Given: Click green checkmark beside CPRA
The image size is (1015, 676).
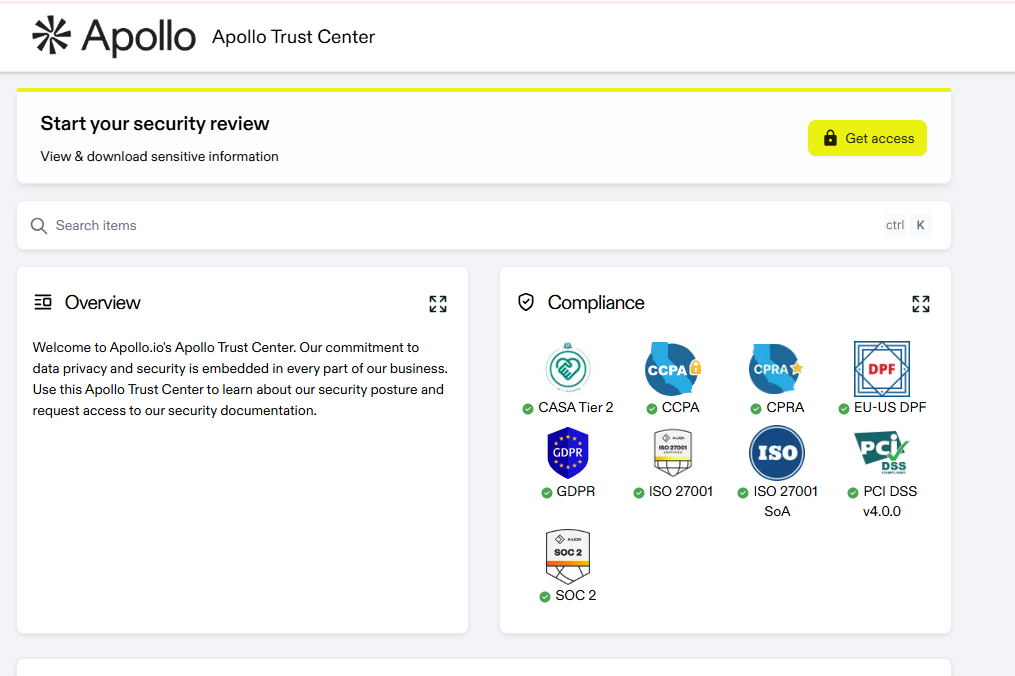Looking at the screenshot, I should (x=755, y=409).
